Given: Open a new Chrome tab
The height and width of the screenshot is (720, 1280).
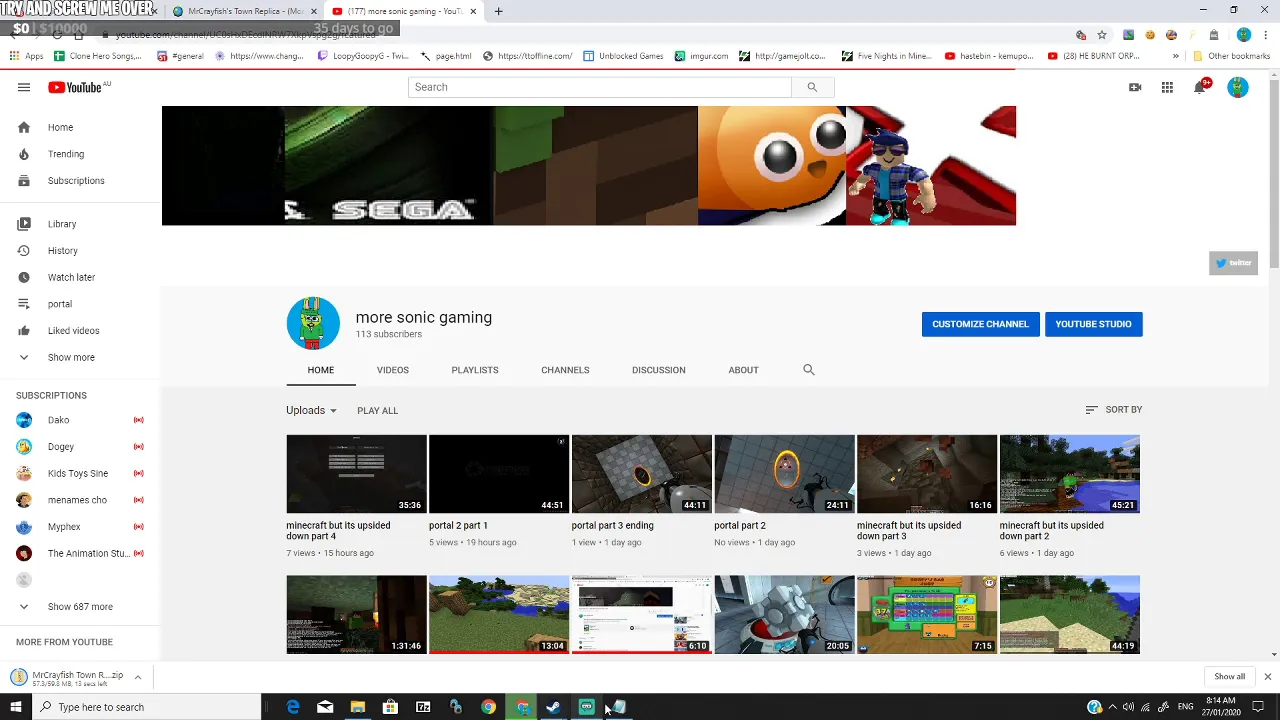Looking at the screenshot, I should point(498,11).
